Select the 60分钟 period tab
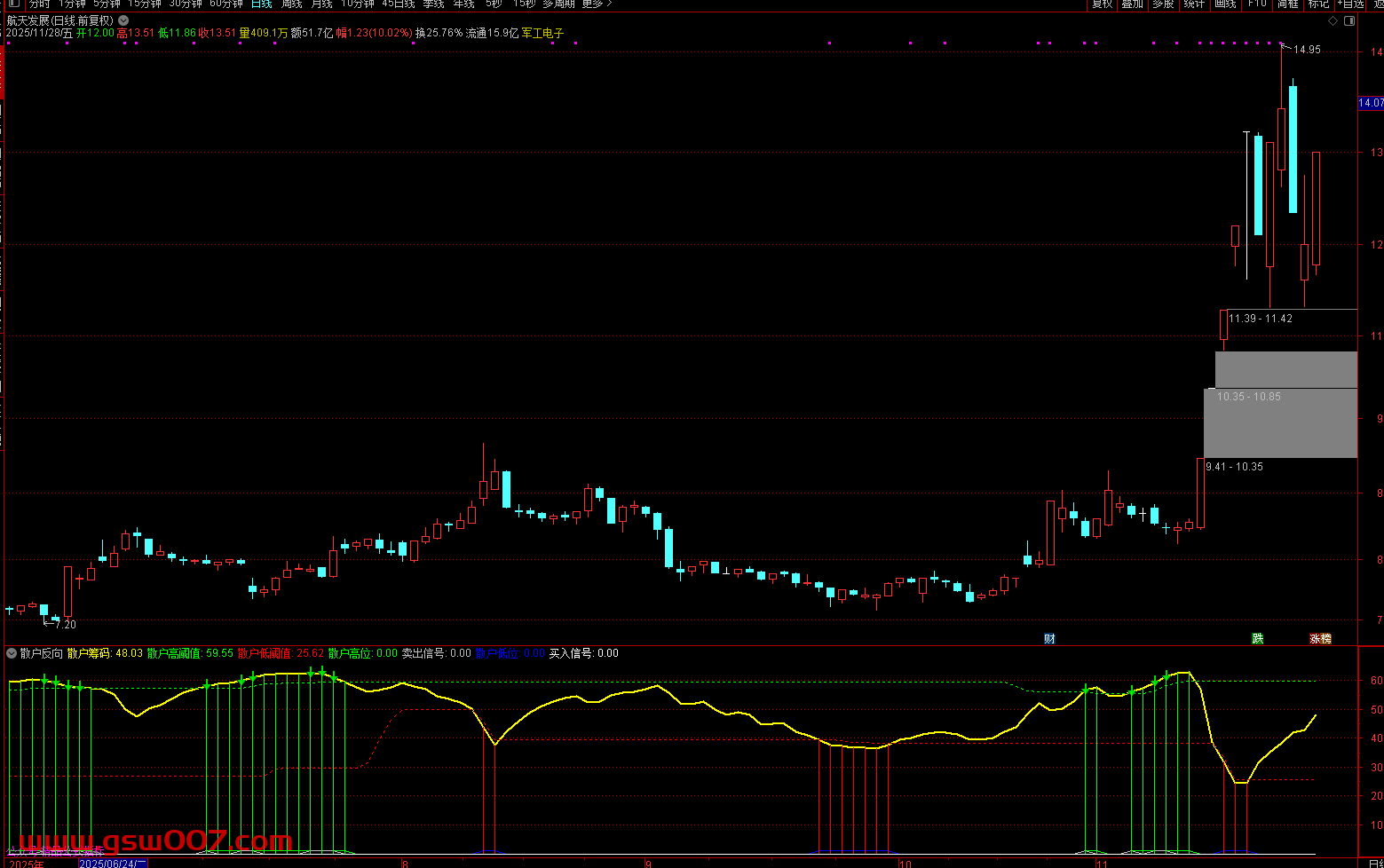 226,4
